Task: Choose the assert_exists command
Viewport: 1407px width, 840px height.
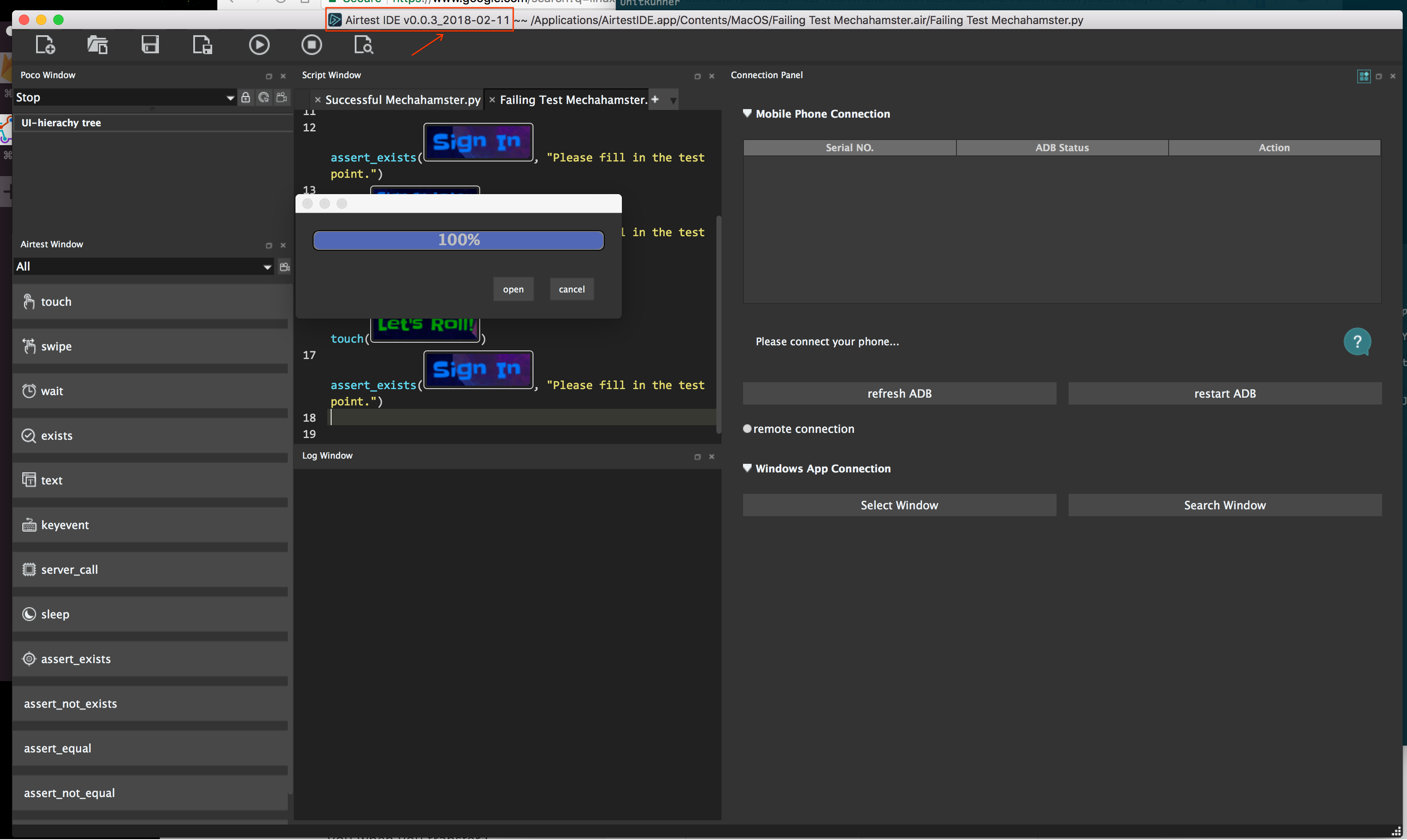Action: tap(150, 660)
